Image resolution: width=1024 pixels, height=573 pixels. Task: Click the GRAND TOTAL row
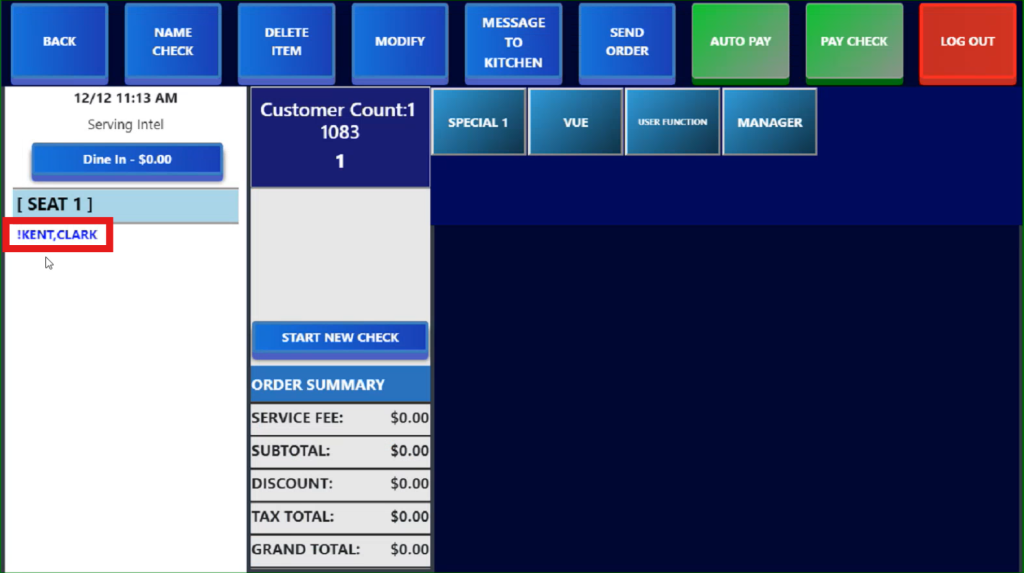(x=339, y=549)
